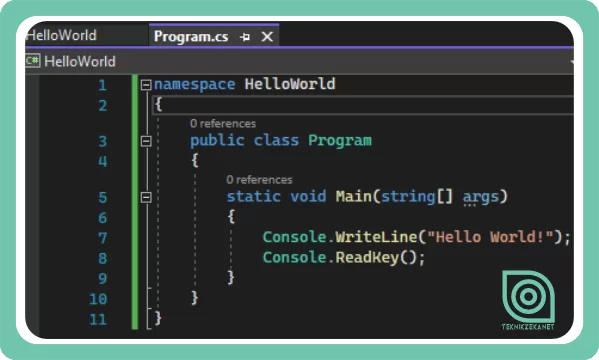Click the args parameter name
Image resolution: width=599 pixels, height=360 pixels.
point(481,198)
